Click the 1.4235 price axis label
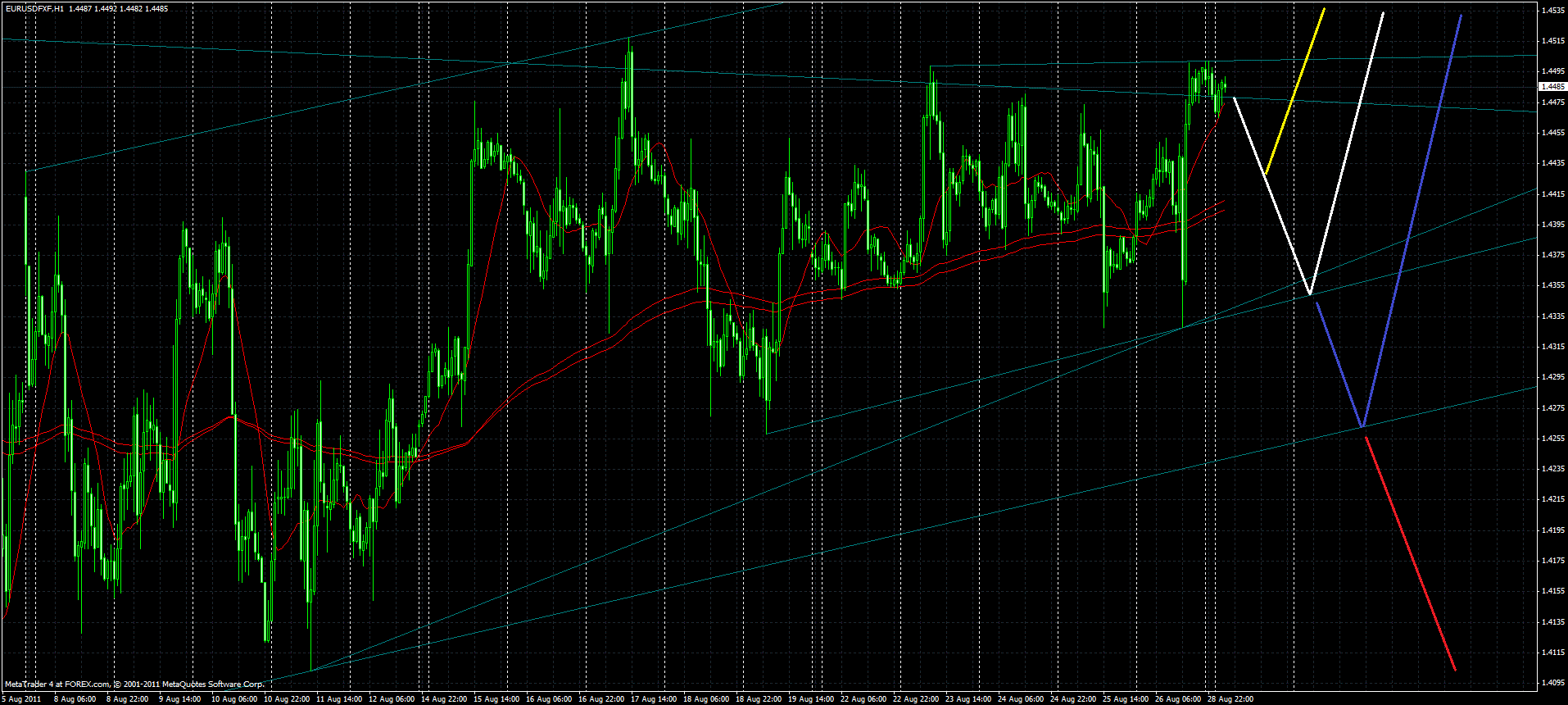Screen dimensions: 1568x705 click(x=1552, y=468)
